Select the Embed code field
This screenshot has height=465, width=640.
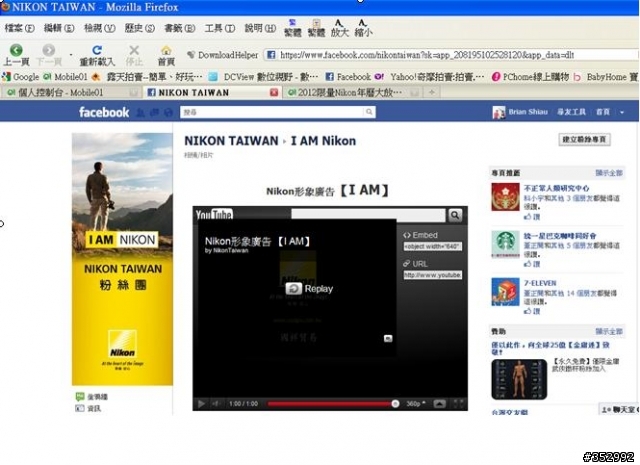pyautogui.click(x=433, y=247)
